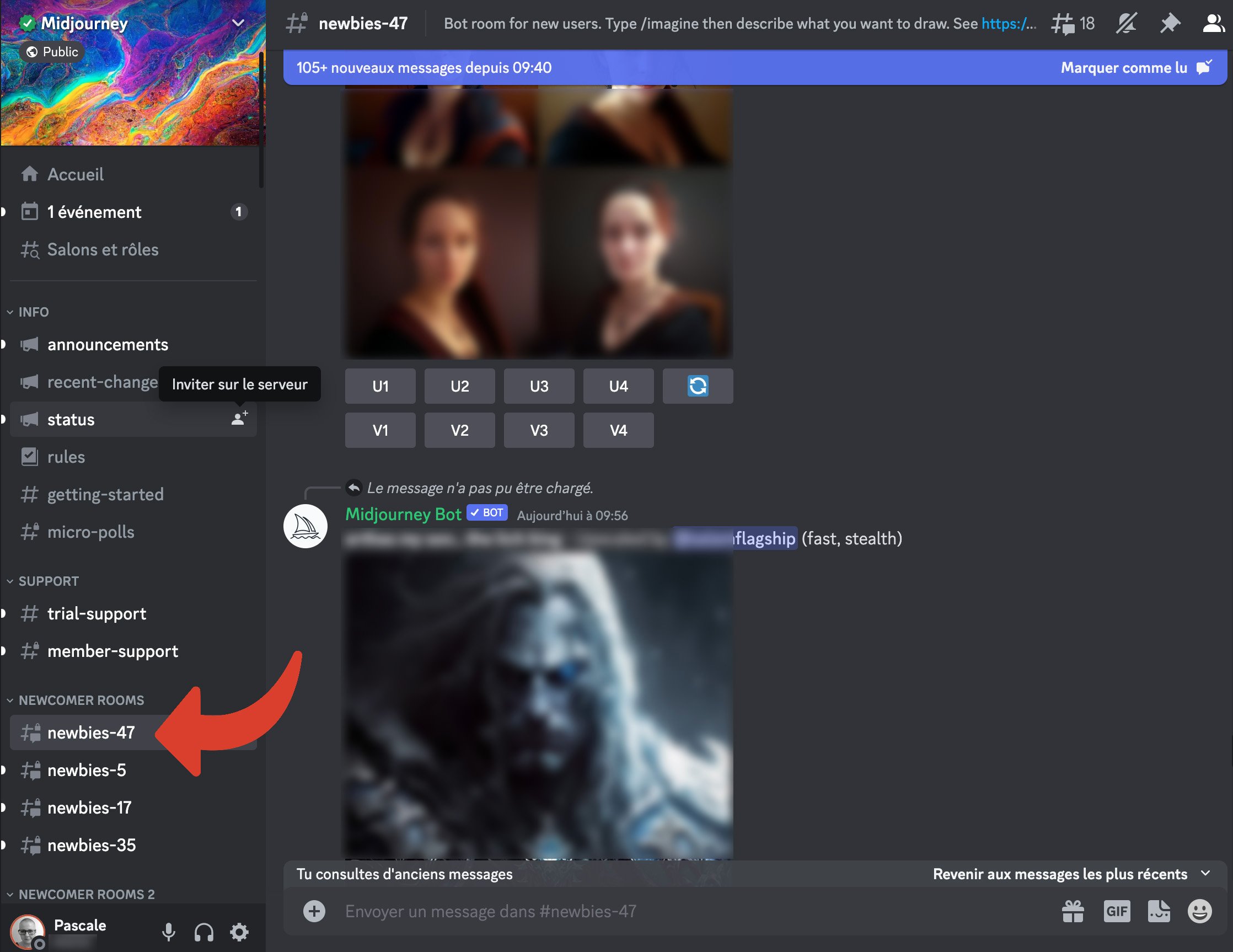Click the blue re-roll refresh button
This screenshot has height=952, width=1233.
coord(697,386)
